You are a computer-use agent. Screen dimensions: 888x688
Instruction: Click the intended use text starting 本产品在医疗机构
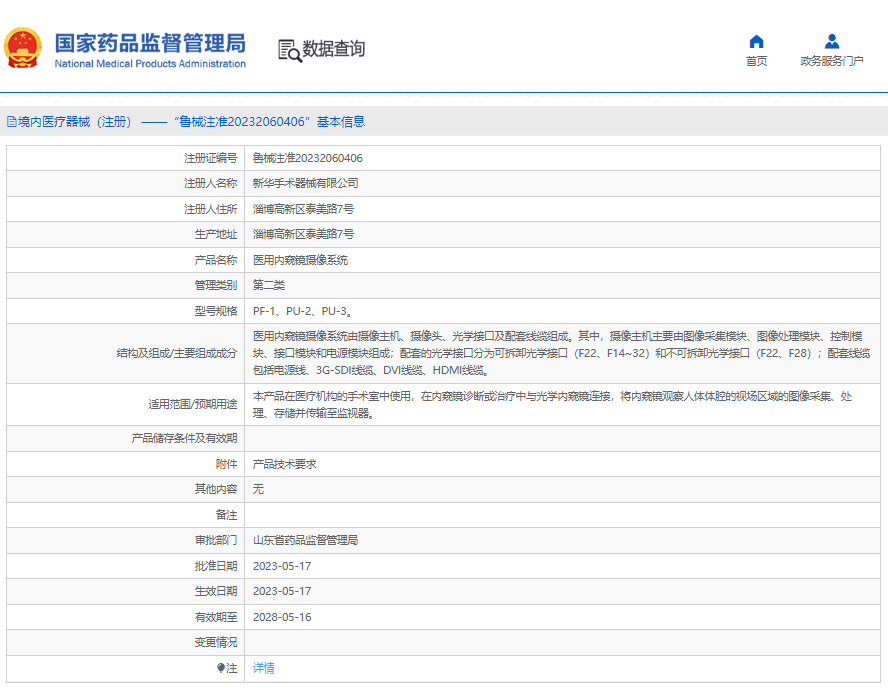point(552,404)
